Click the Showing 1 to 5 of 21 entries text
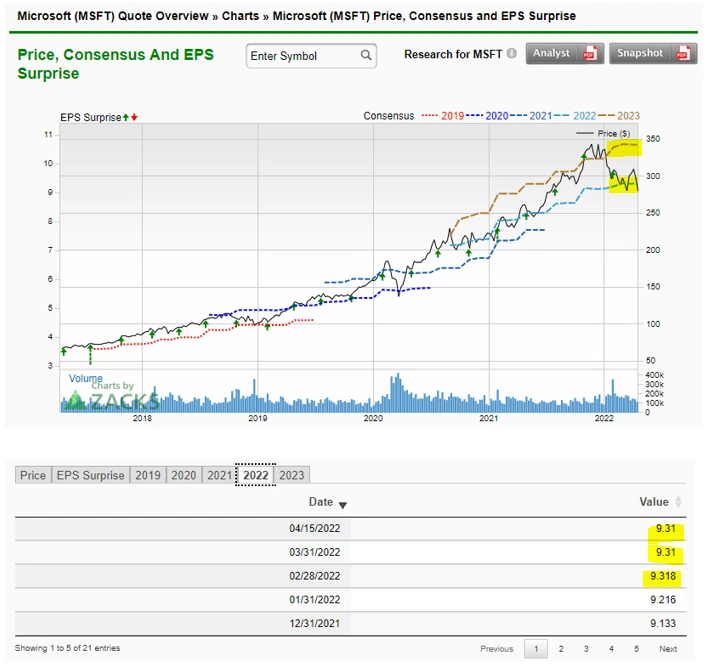The height and width of the screenshot is (670, 707). click(67, 648)
